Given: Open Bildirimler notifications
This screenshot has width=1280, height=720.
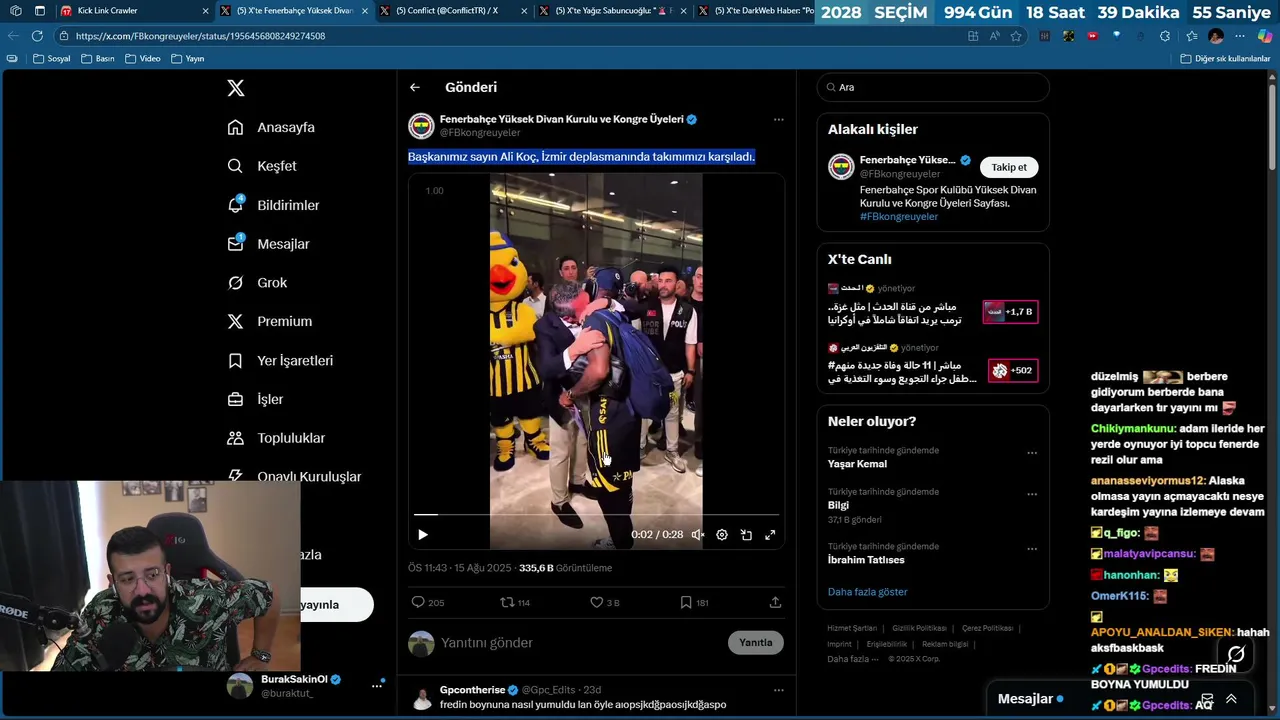Looking at the screenshot, I should 274,205.
